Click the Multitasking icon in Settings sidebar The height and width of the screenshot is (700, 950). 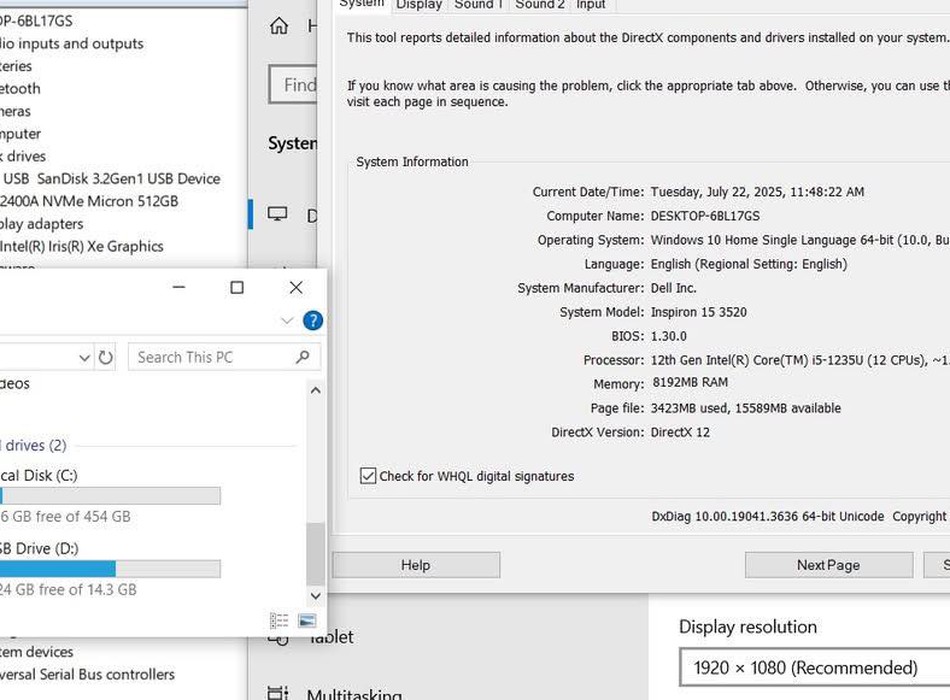pos(278,692)
